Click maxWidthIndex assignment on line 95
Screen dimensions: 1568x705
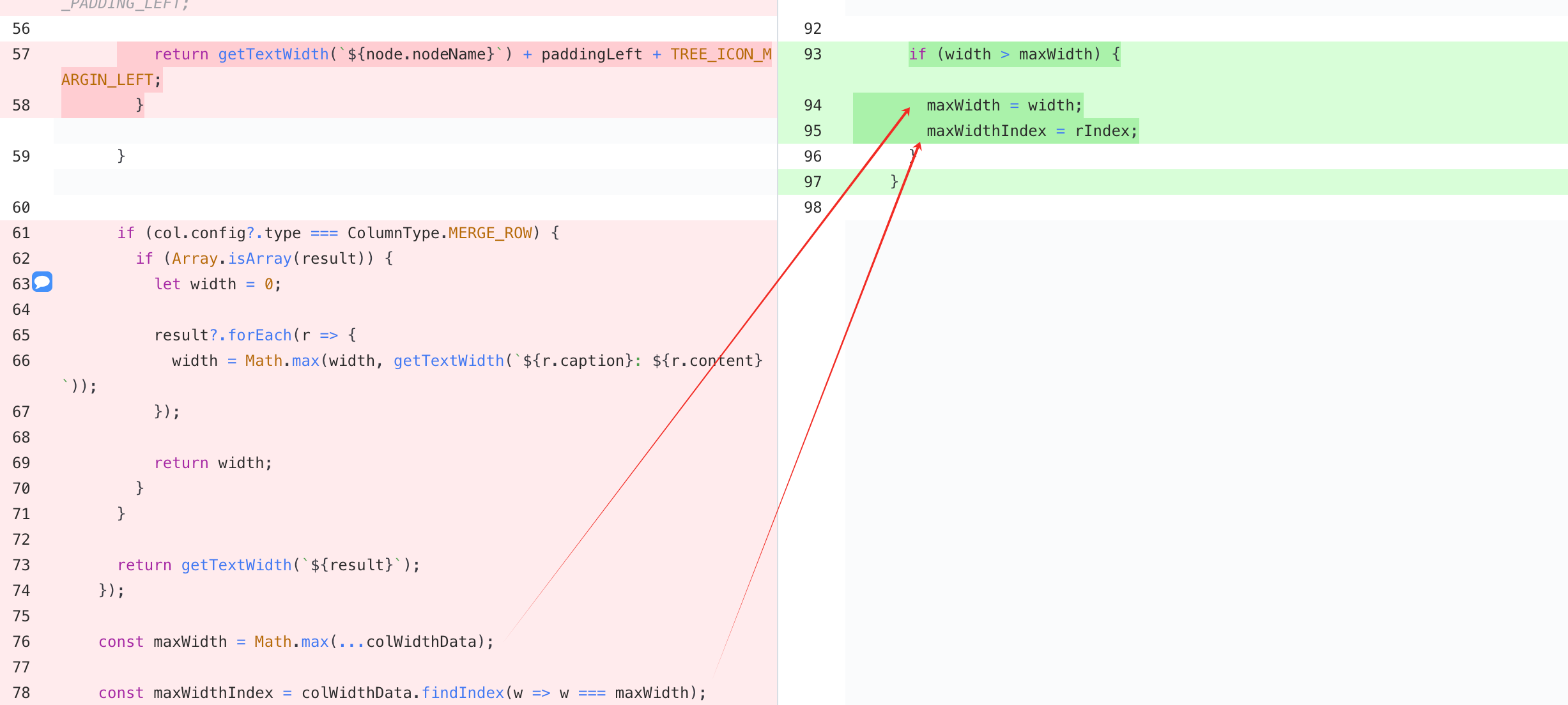click(x=1032, y=131)
